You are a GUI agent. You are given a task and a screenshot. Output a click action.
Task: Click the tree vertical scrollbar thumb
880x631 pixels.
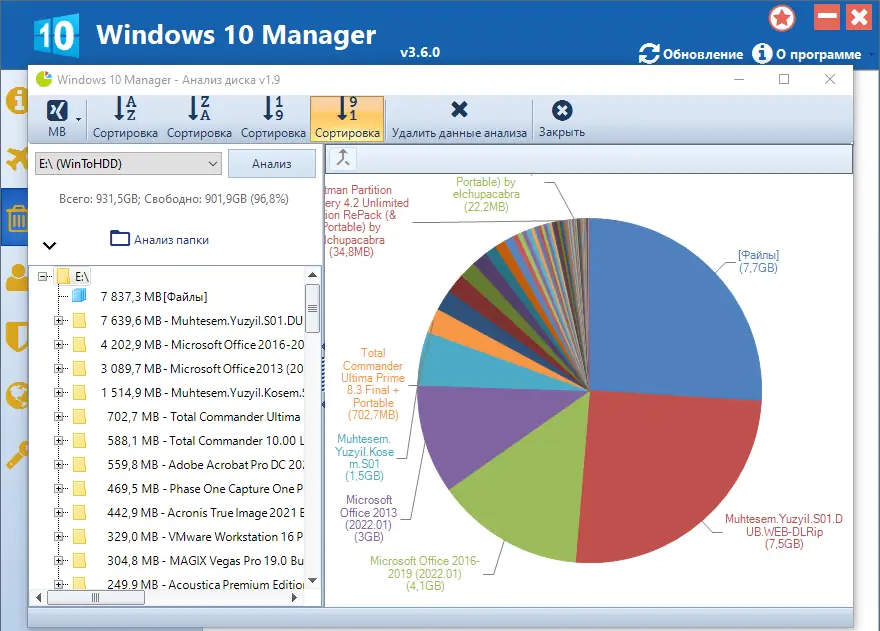pos(313,308)
